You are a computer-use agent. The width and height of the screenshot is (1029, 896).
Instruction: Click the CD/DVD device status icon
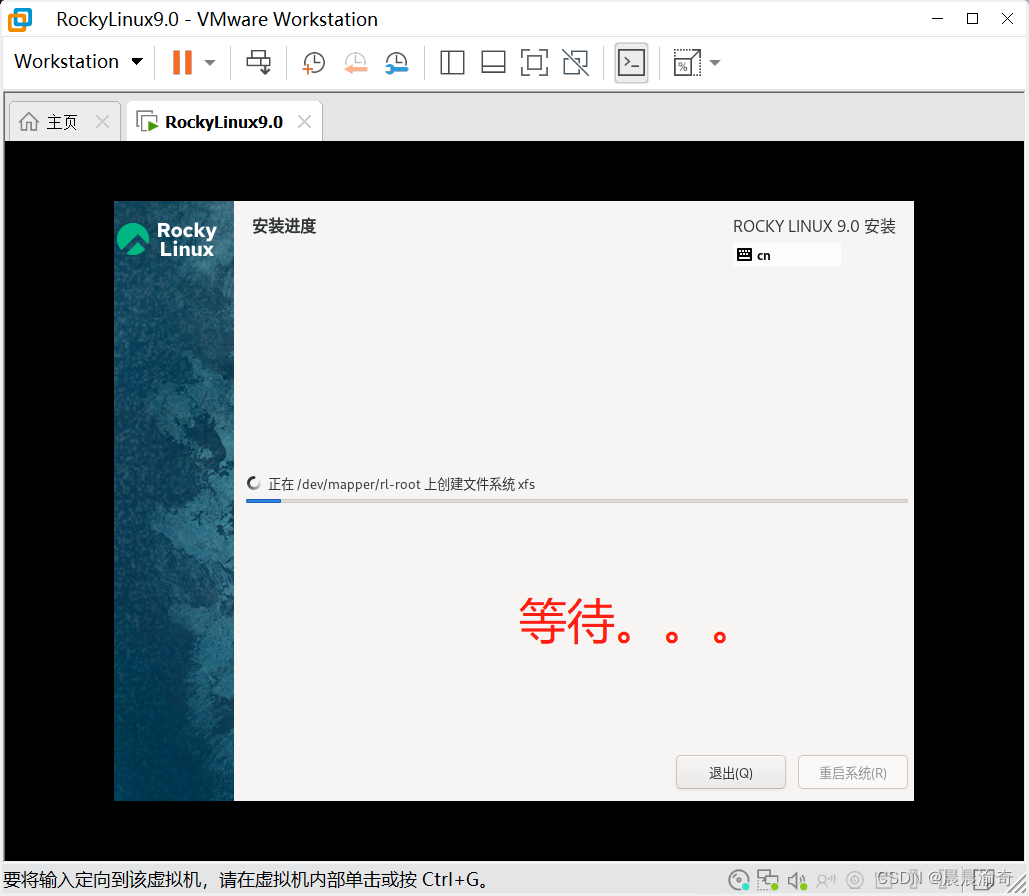pos(739,880)
